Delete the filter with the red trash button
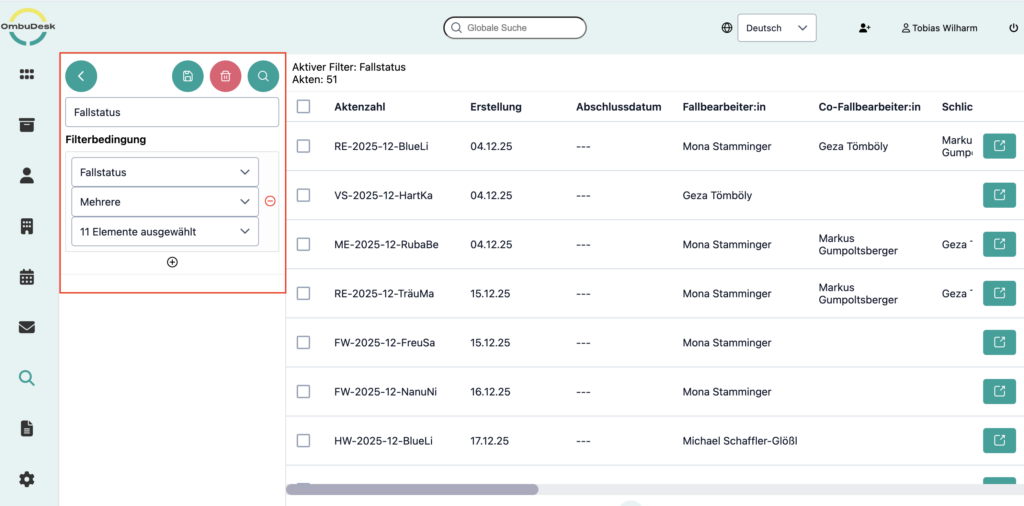Viewport: 1024px width, 506px height. [x=225, y=76]
